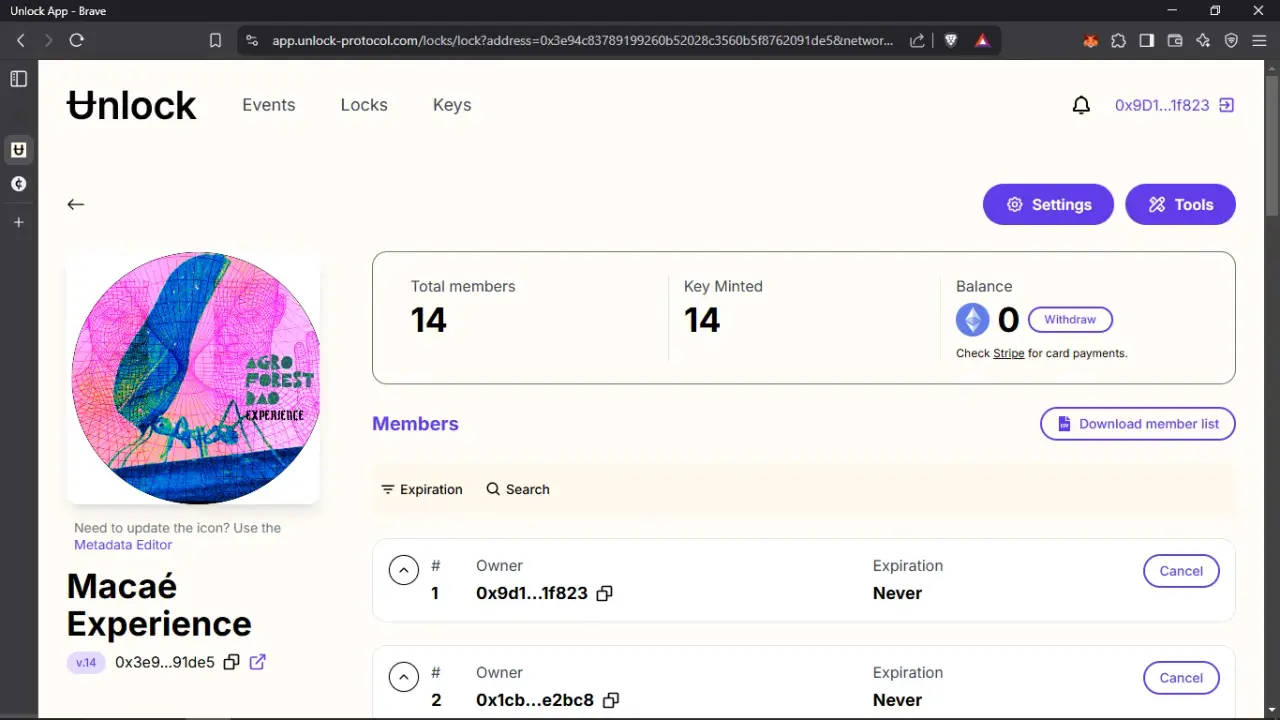Open the extensions puzzle icon
The height and width of the screenshot is (720, 1280).
tap(1118, 40)
